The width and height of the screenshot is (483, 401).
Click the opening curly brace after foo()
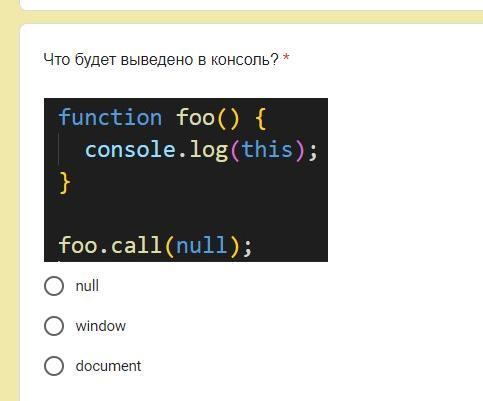(261, 118)
